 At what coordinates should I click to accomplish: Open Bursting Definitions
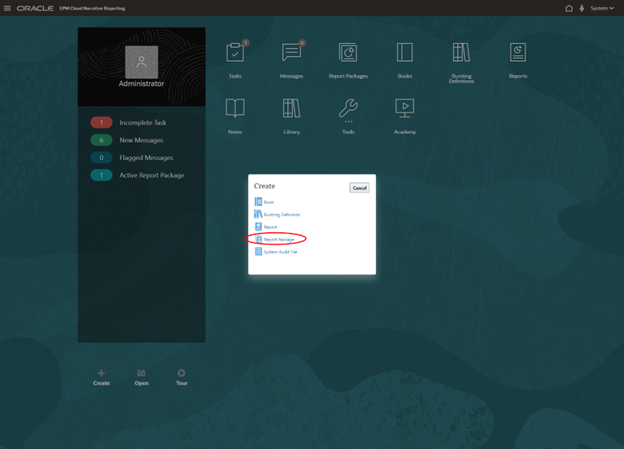(x=461, y=53)
